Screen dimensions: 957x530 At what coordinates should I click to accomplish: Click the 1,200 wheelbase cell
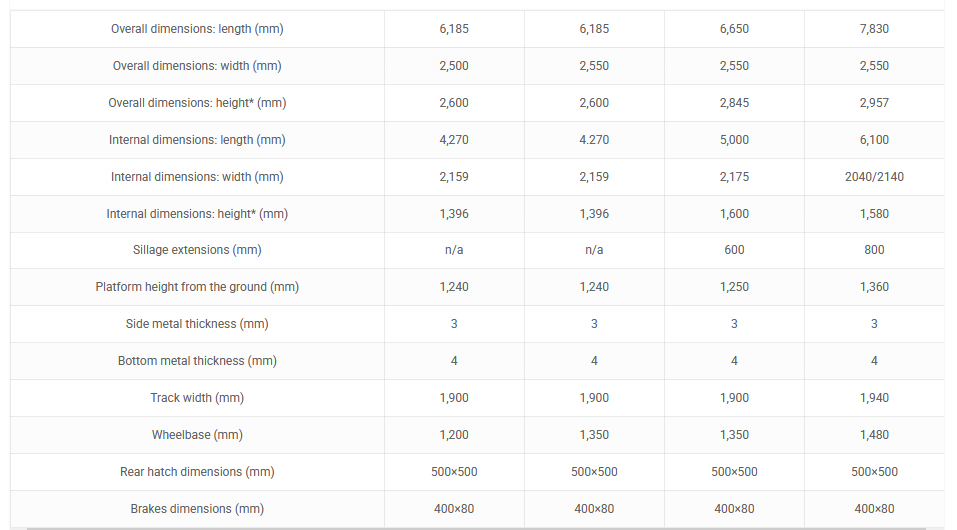[454, 435]
